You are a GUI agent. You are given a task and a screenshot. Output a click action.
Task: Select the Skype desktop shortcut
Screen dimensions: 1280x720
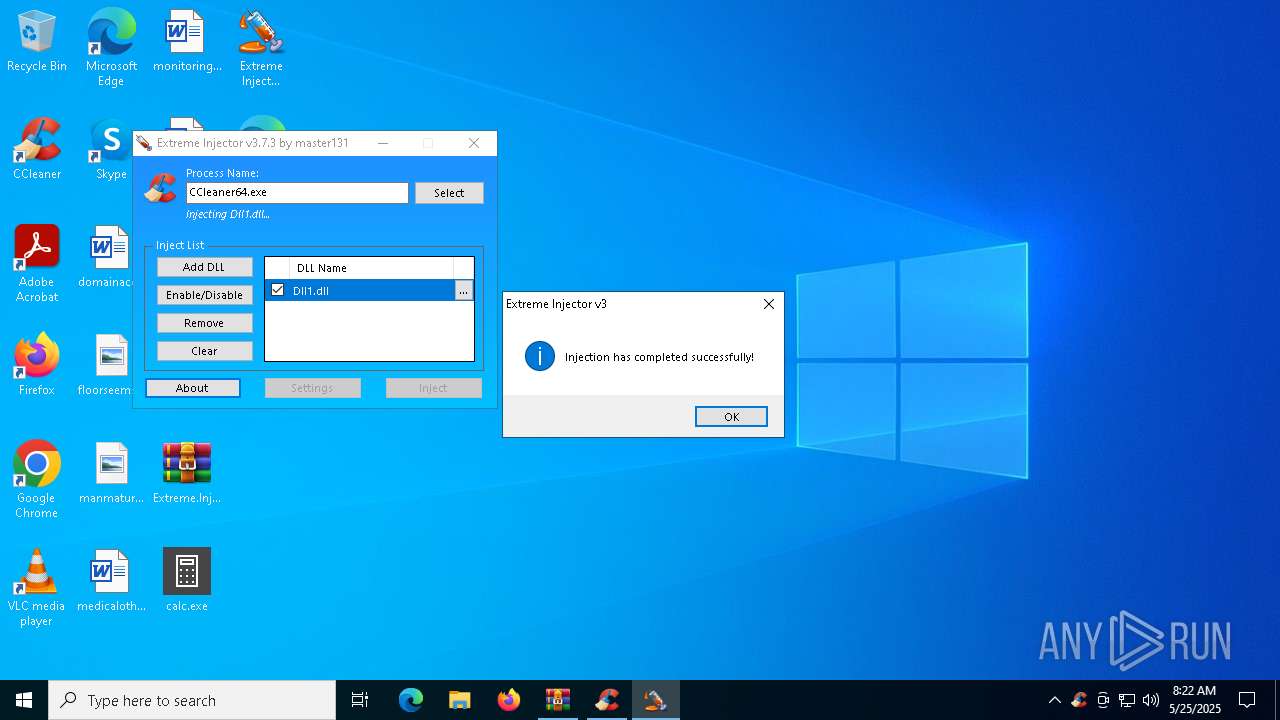(111, 148)
